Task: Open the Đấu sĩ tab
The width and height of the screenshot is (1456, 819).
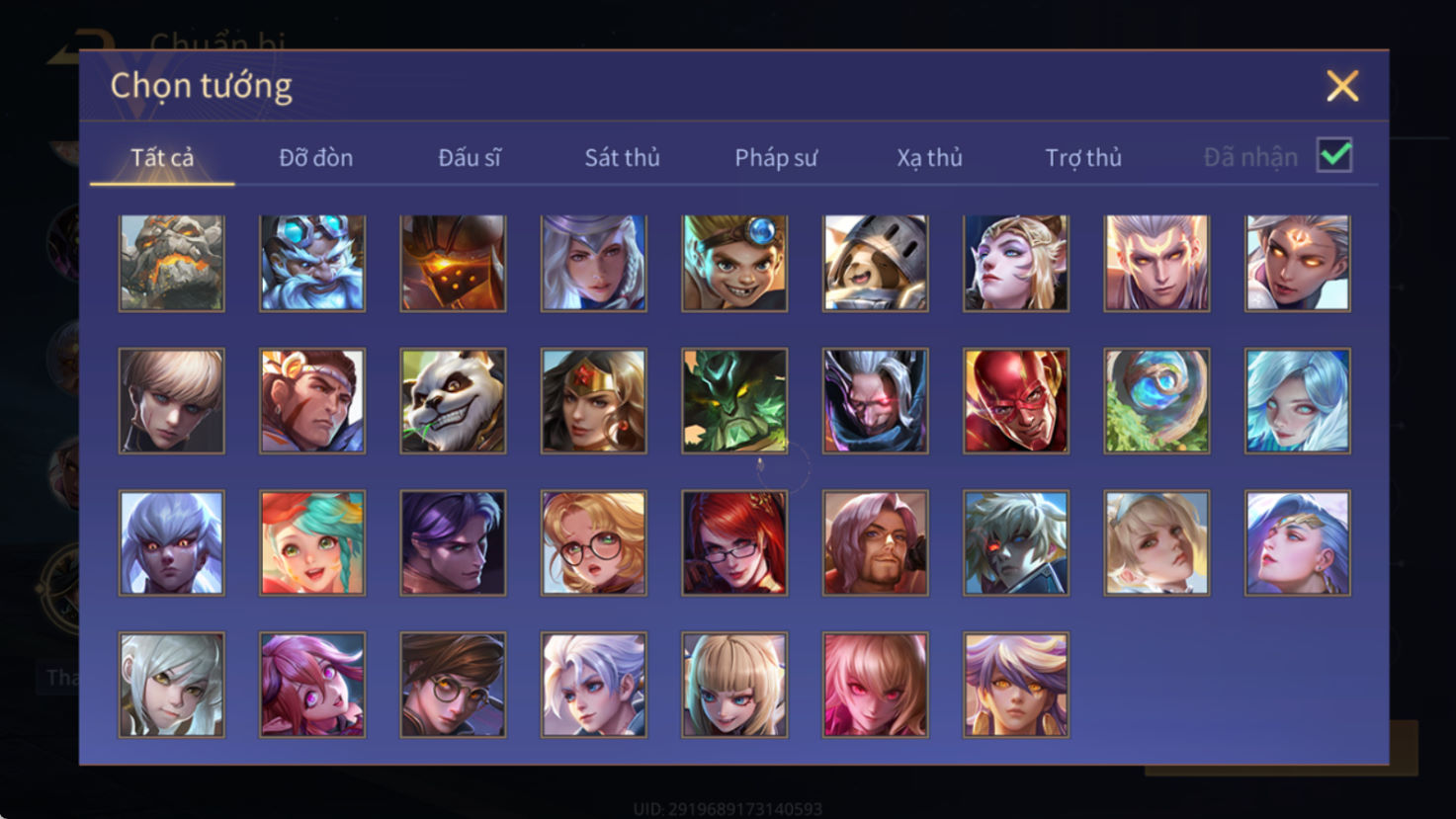Action: coord(470,157)
